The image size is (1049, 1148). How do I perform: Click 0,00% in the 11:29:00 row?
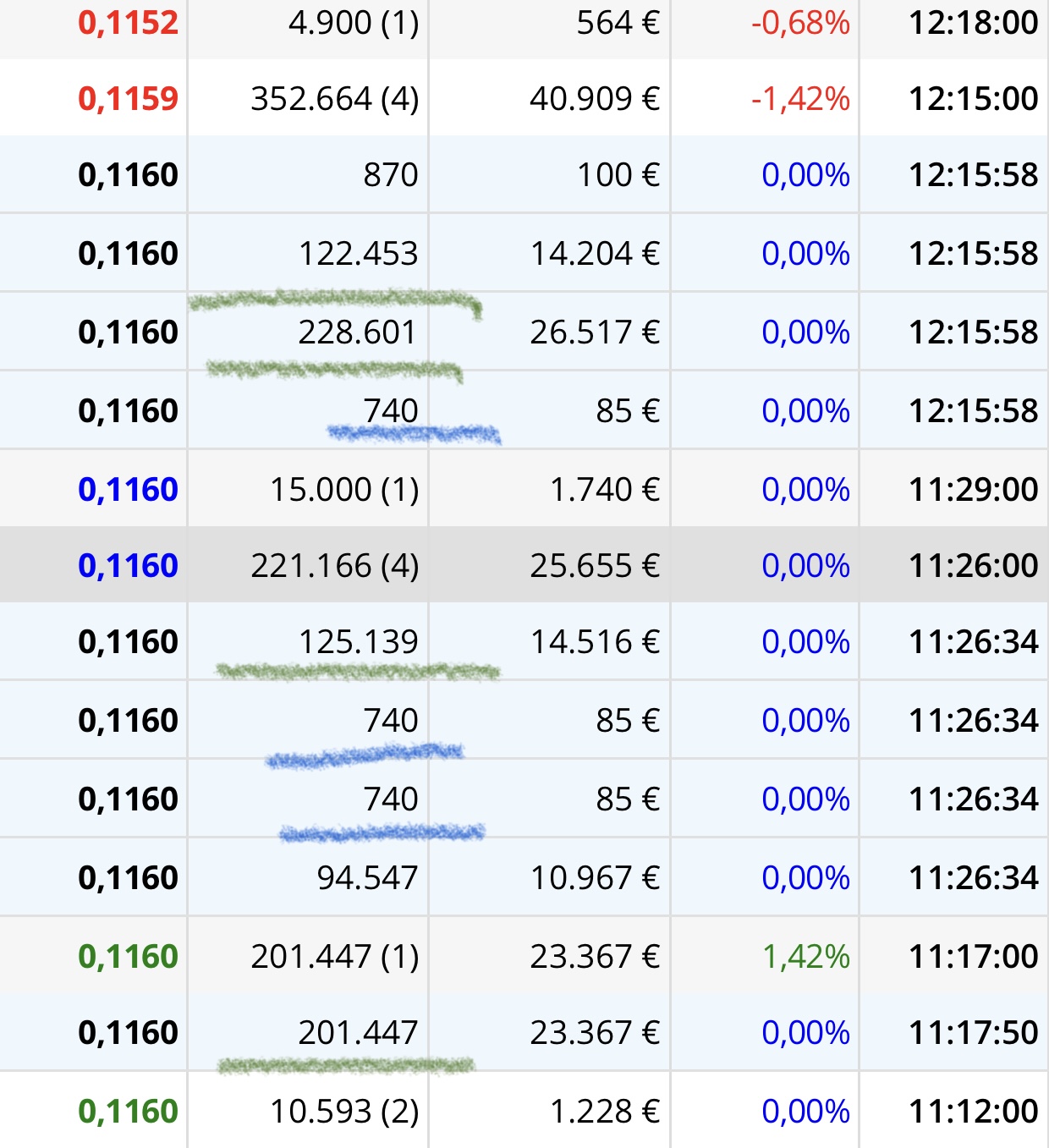click(x=806, y=490)
